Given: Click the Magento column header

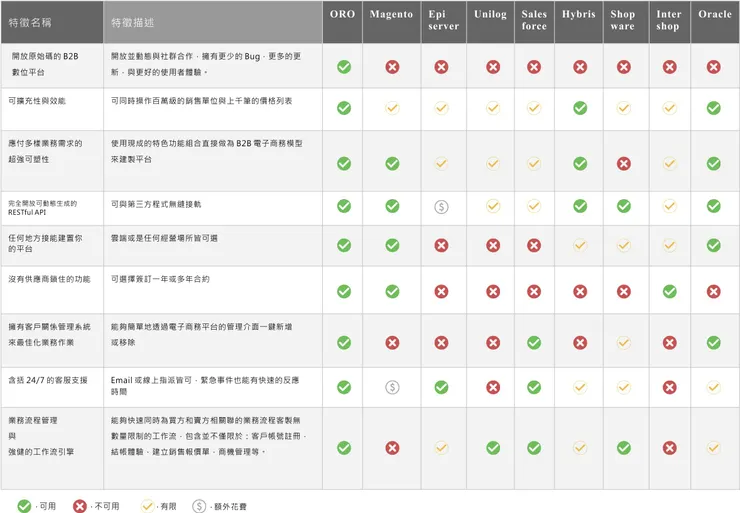Looking at the screenshot, I should point(392,22).
